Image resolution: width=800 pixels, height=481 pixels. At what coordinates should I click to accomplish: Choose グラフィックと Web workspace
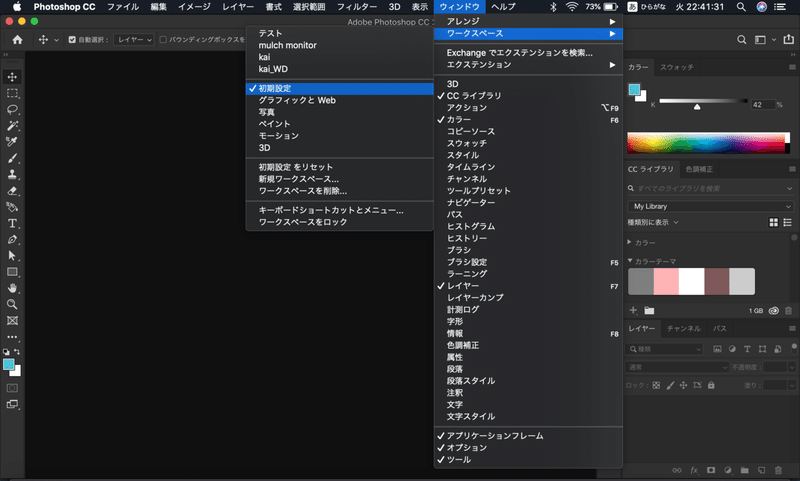[x=339, y=100]
